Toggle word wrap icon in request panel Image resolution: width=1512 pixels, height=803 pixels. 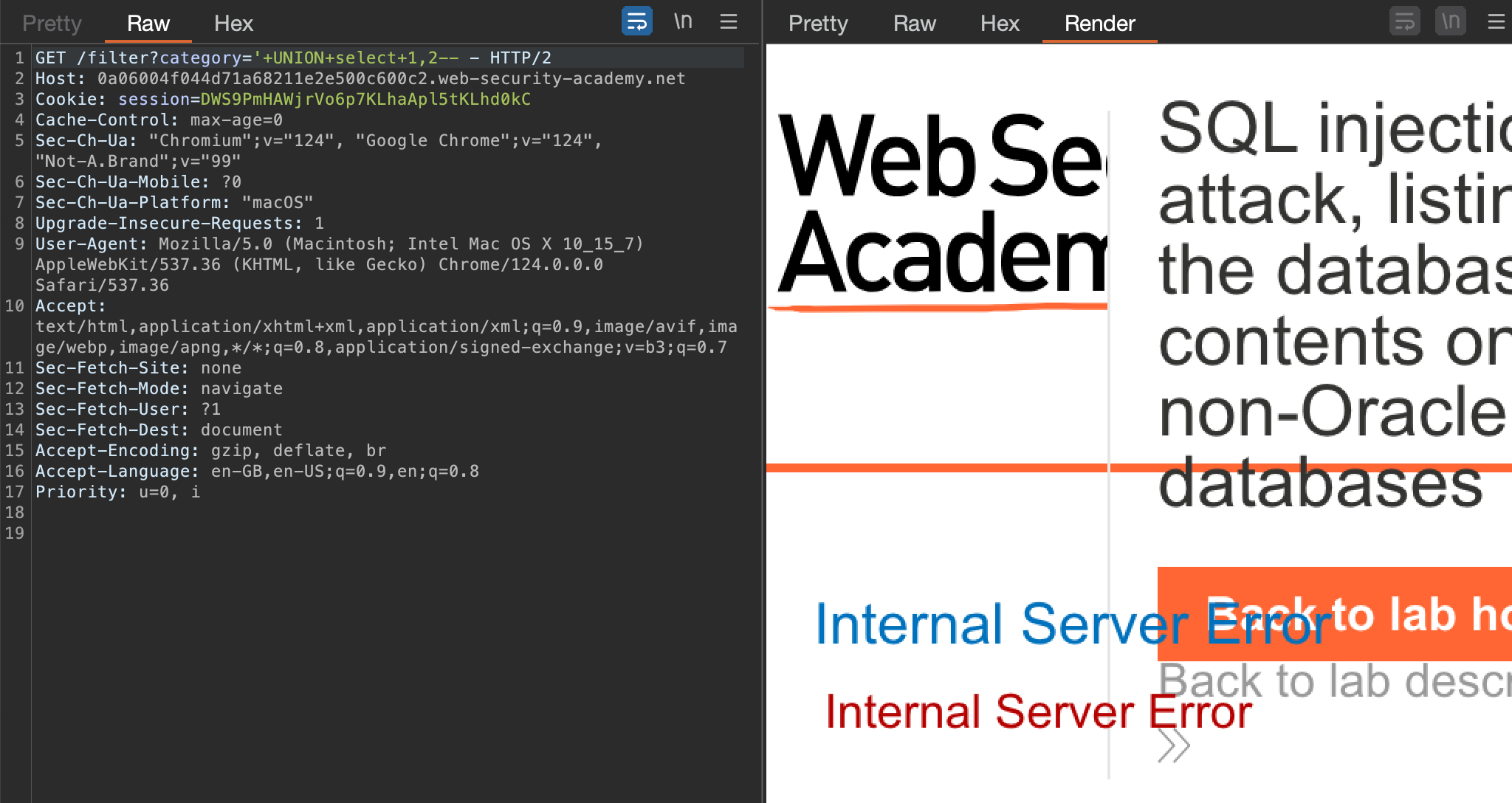pos(636,21)
